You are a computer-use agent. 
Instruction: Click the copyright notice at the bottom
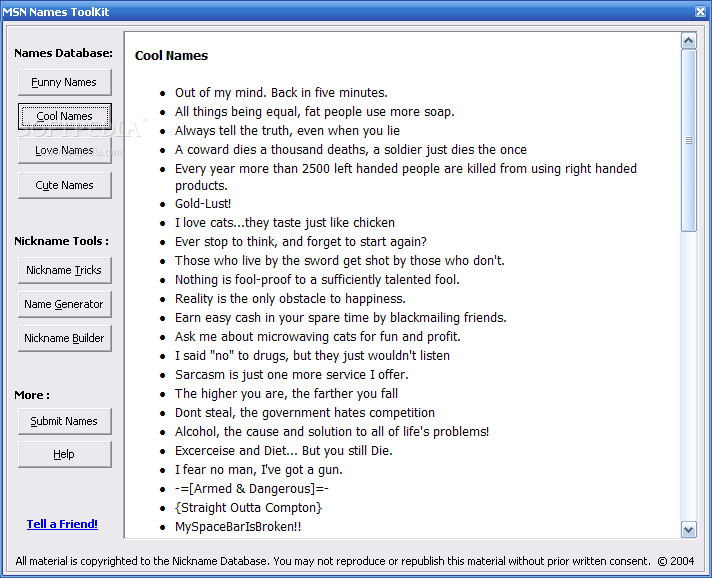[355, 561]
